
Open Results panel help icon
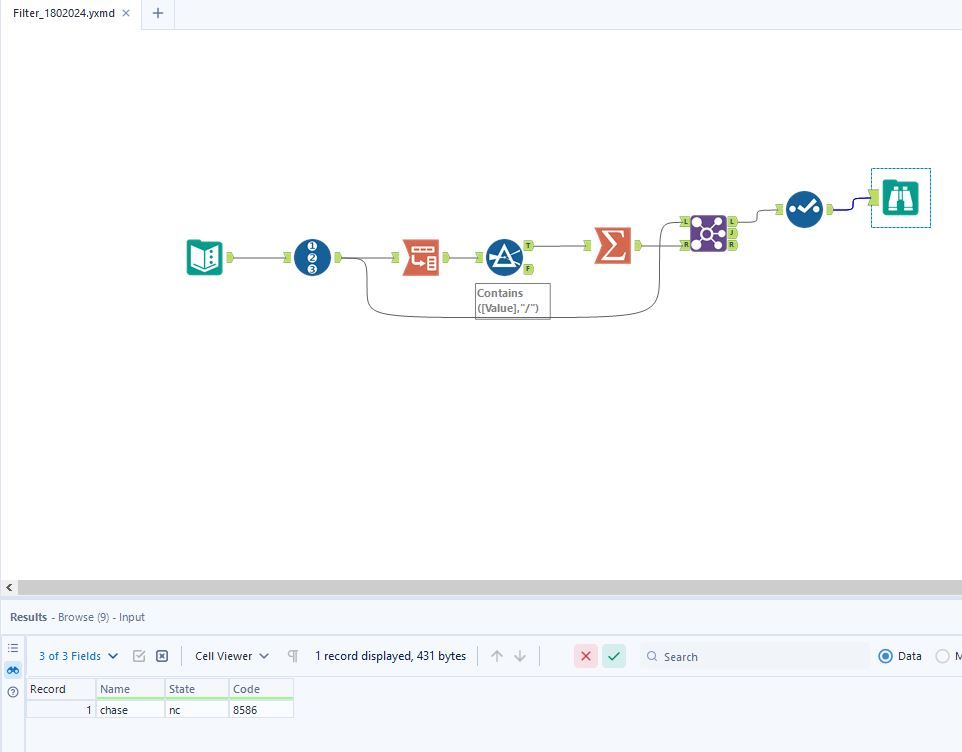tap(13, 692)
